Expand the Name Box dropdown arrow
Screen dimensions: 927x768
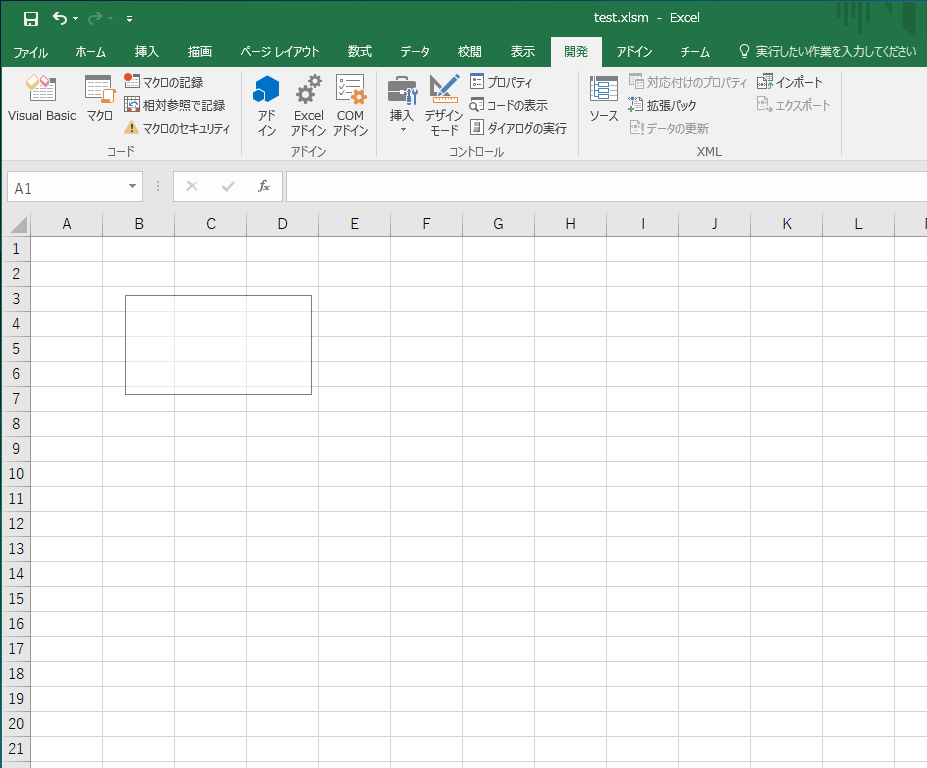tap(132, 187)
